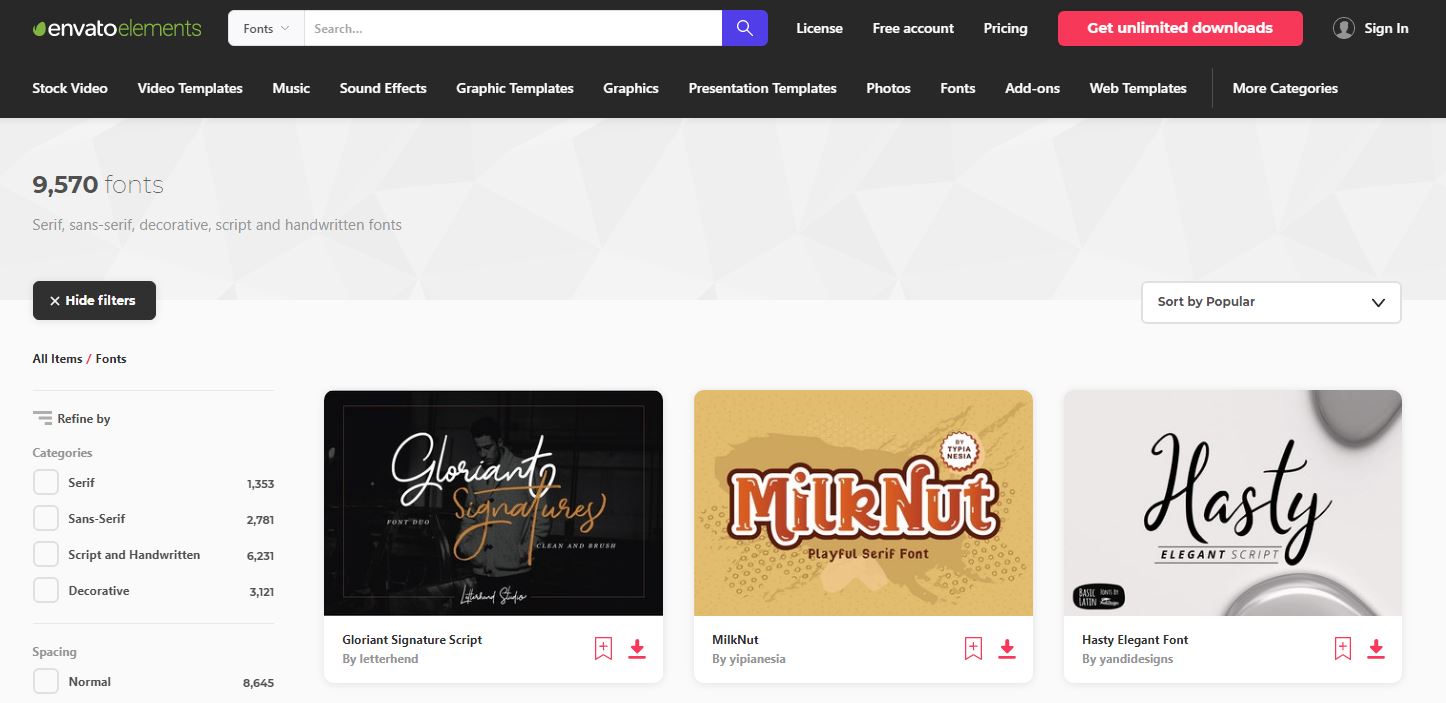Go to the Stock Video category
This screenshot has height=703, width=1446.
pos(70,88)
